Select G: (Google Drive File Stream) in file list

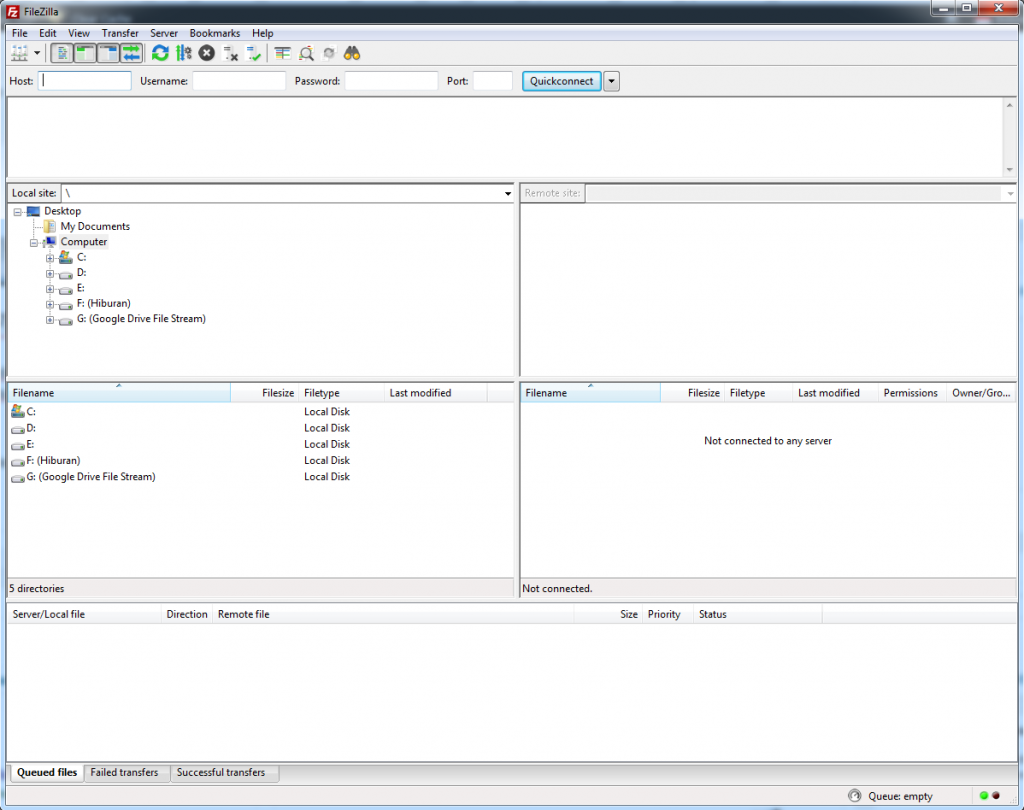(91, 477)
